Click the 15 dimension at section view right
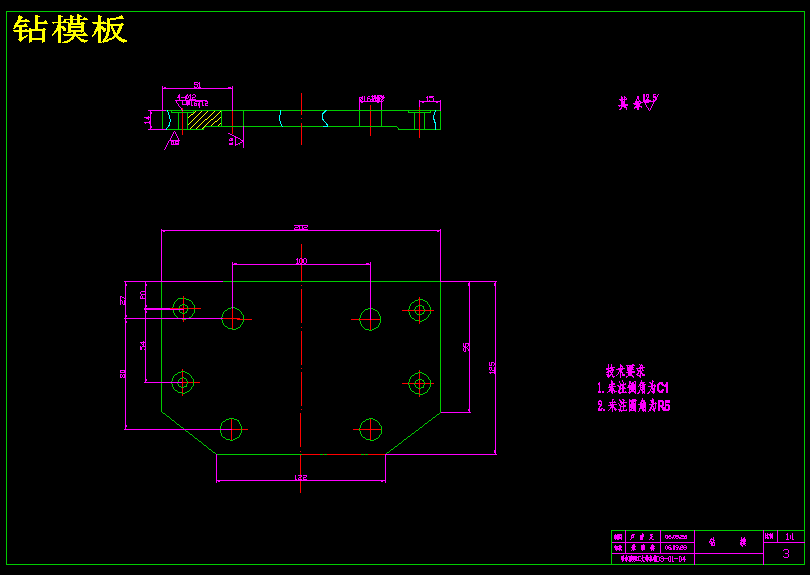The width and height of the screenshot is (810, 575). [430, 98]
